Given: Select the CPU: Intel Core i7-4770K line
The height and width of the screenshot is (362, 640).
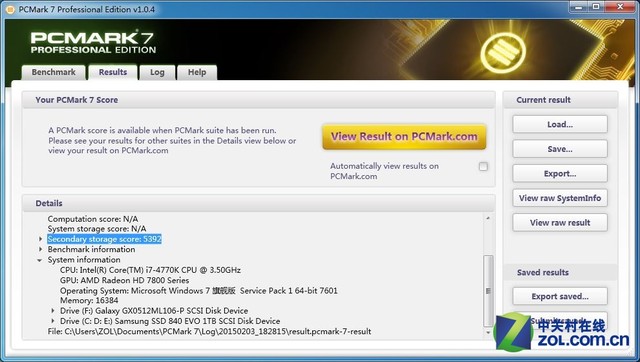Looking at the screenshot, I should (x=150, y=270).
